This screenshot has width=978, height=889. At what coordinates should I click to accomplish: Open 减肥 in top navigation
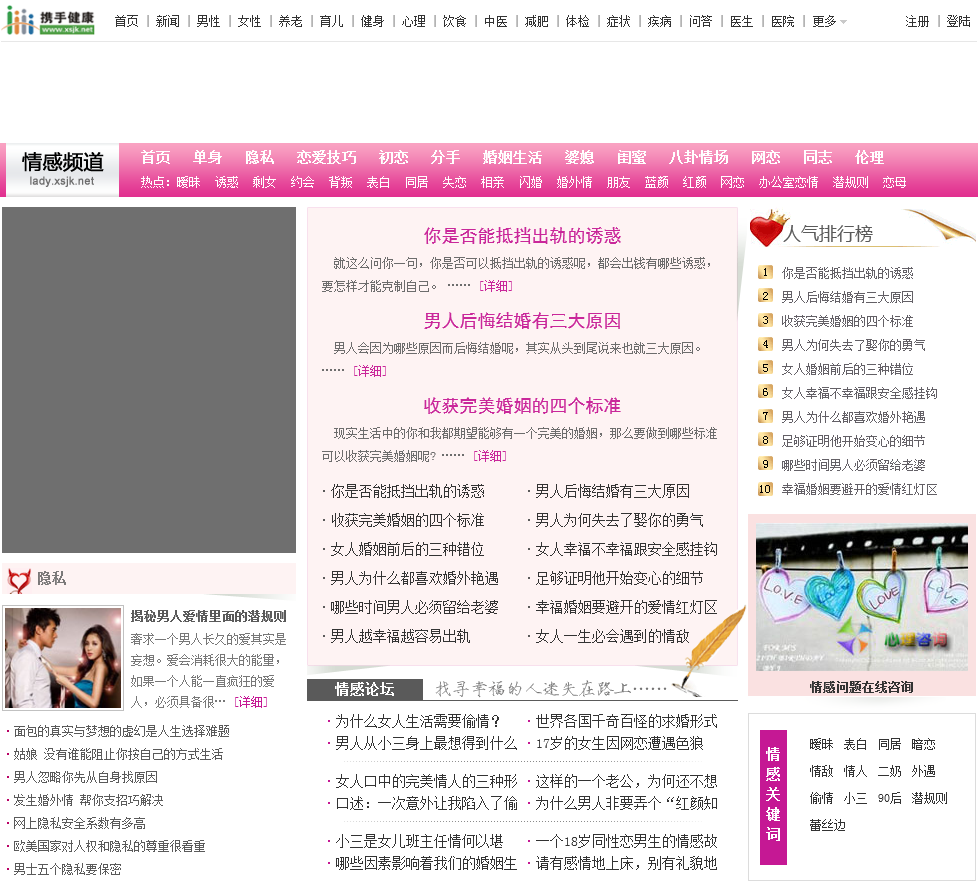coord(536,21)
